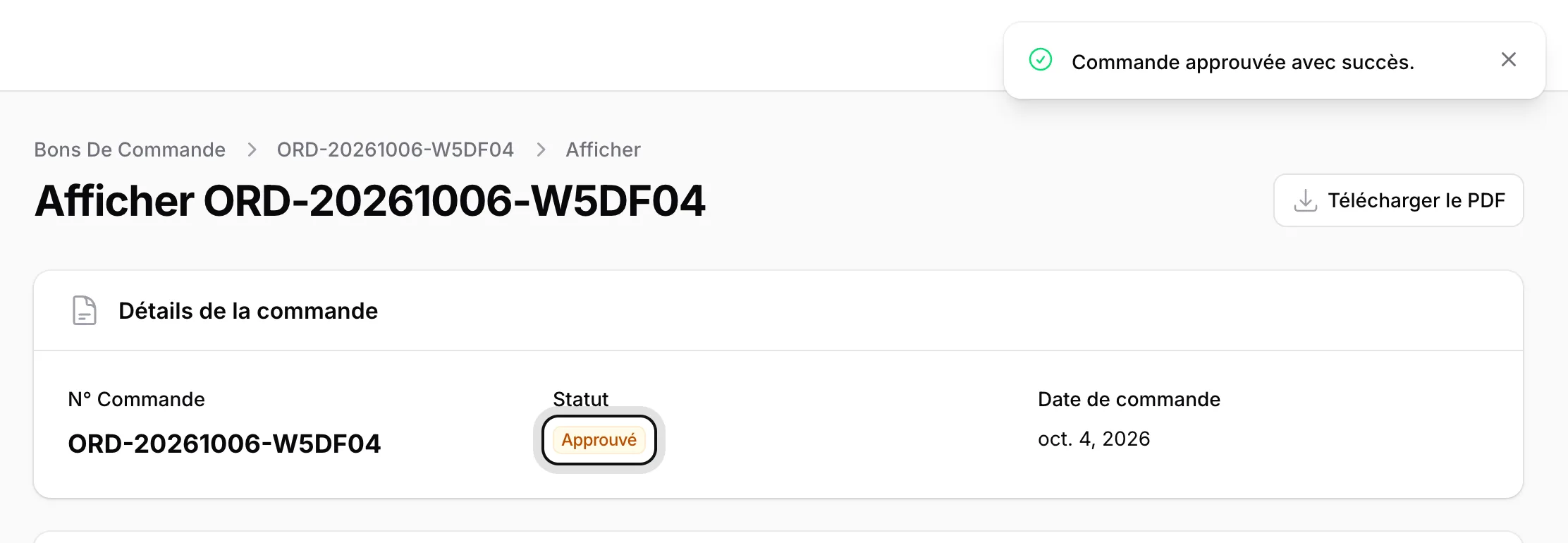Click the Statut field label
This screenshot has width=1568, height=543.
[580, 399]
